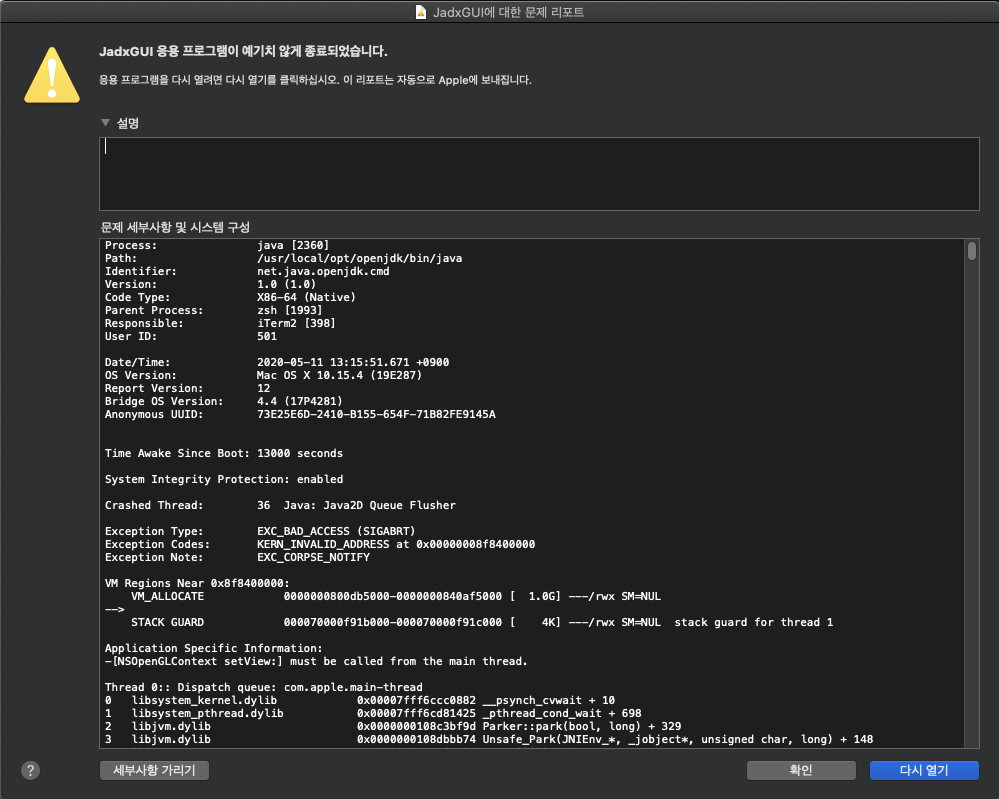Click the document icon in title bar
The image size is (999, 799).
coord(420,12)
